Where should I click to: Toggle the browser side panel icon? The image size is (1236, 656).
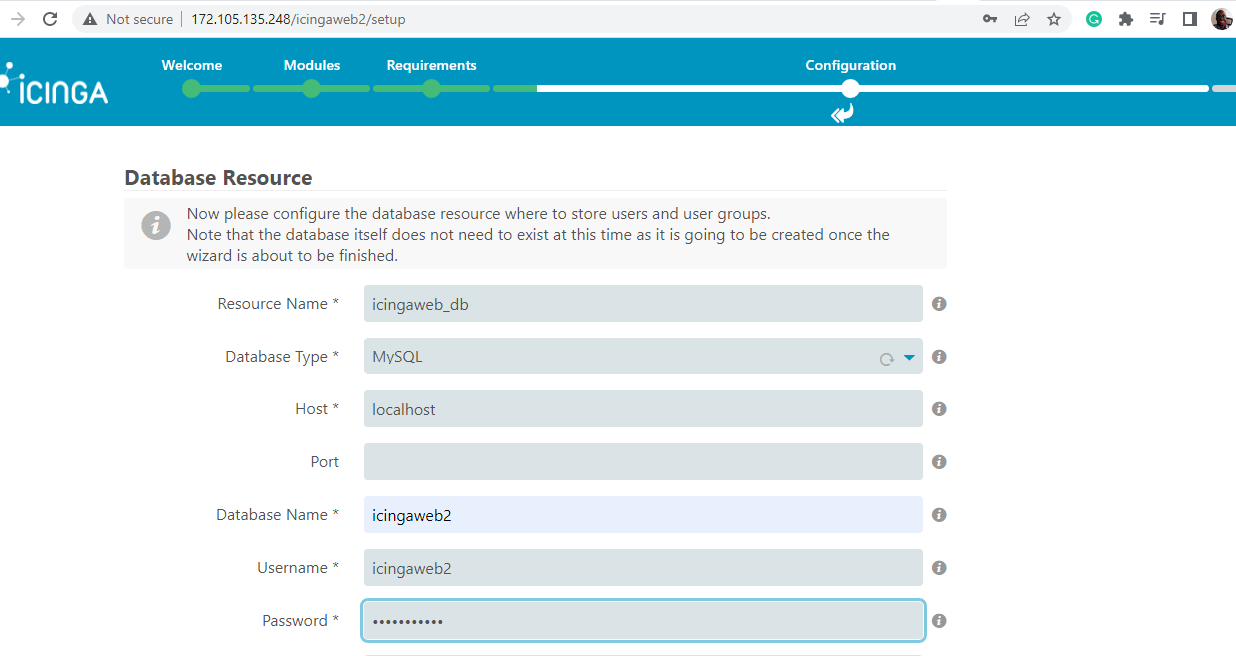point(1190,19)
